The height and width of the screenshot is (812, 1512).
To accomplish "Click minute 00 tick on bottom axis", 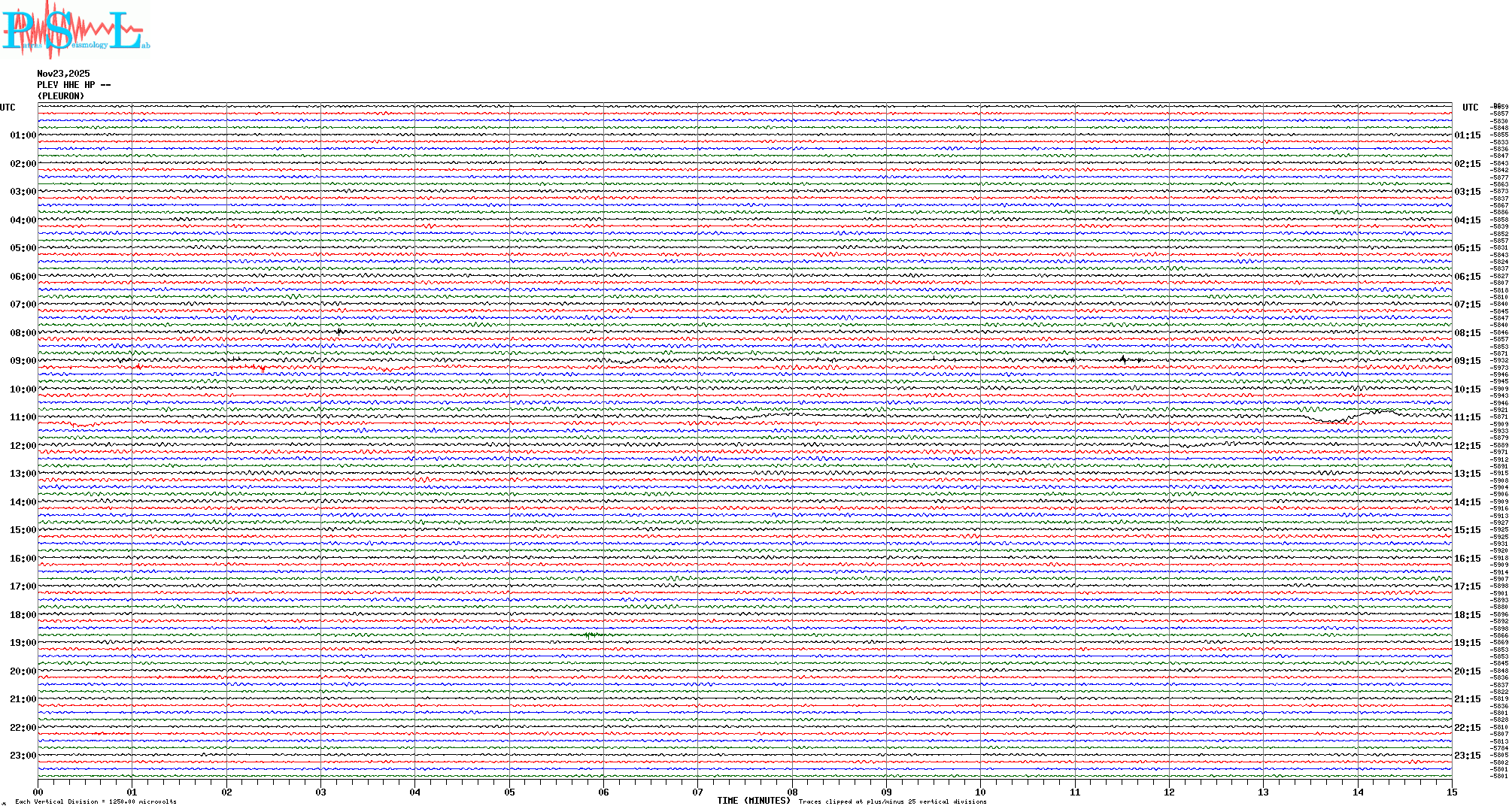I will [x=38, y=792].
